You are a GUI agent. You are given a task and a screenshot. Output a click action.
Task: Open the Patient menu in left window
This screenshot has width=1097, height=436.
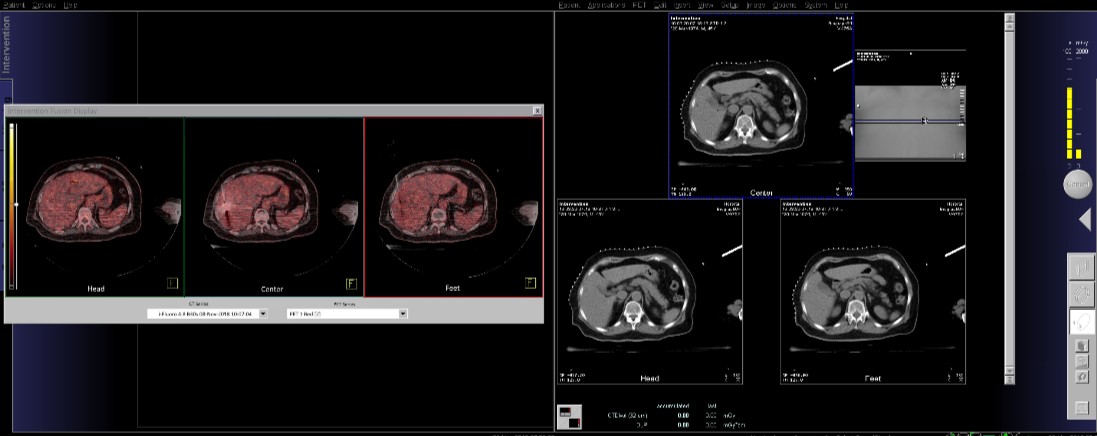[x=13, y=5]
